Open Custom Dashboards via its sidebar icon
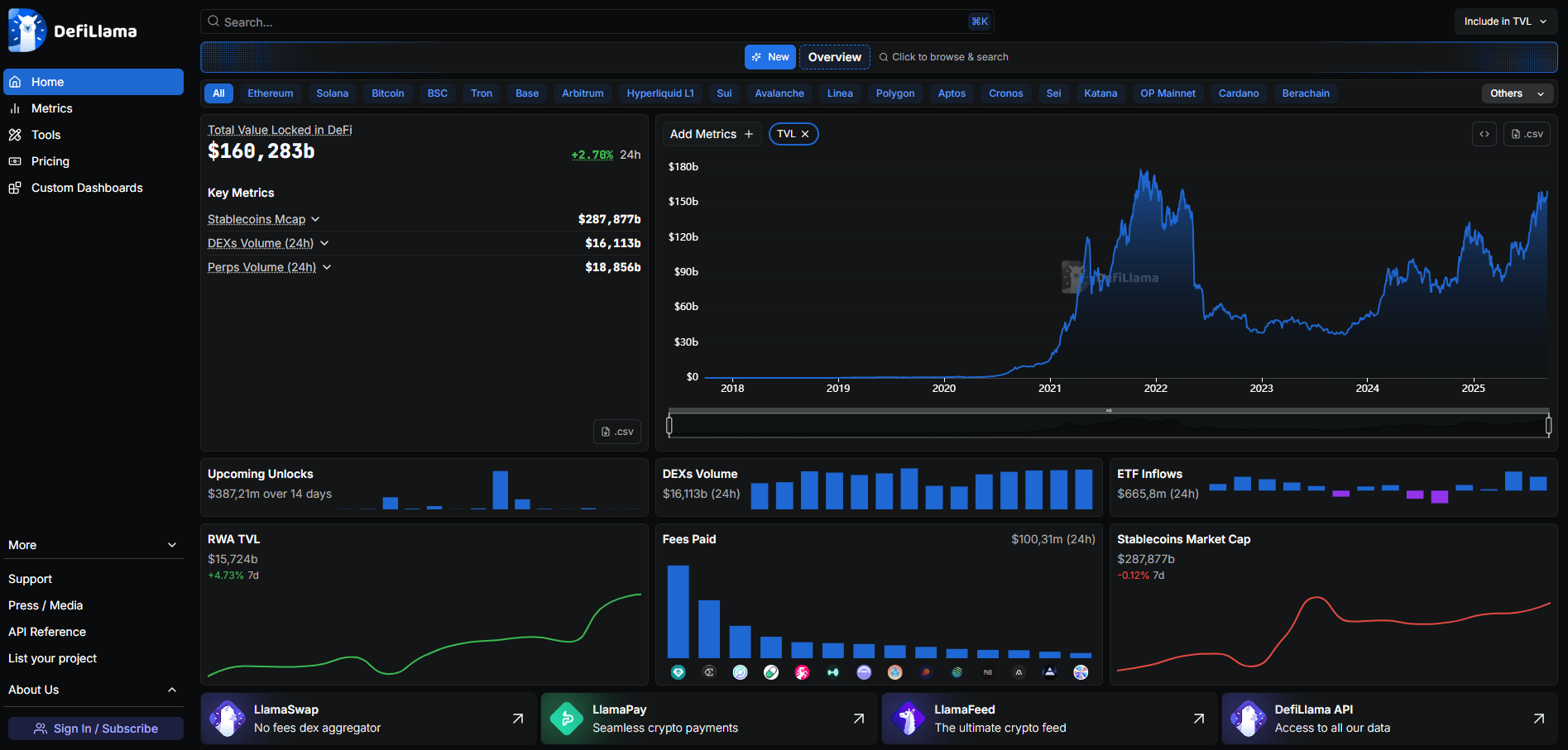The height and width of the screenshot is (750, 1568). [x=15, y=188]
